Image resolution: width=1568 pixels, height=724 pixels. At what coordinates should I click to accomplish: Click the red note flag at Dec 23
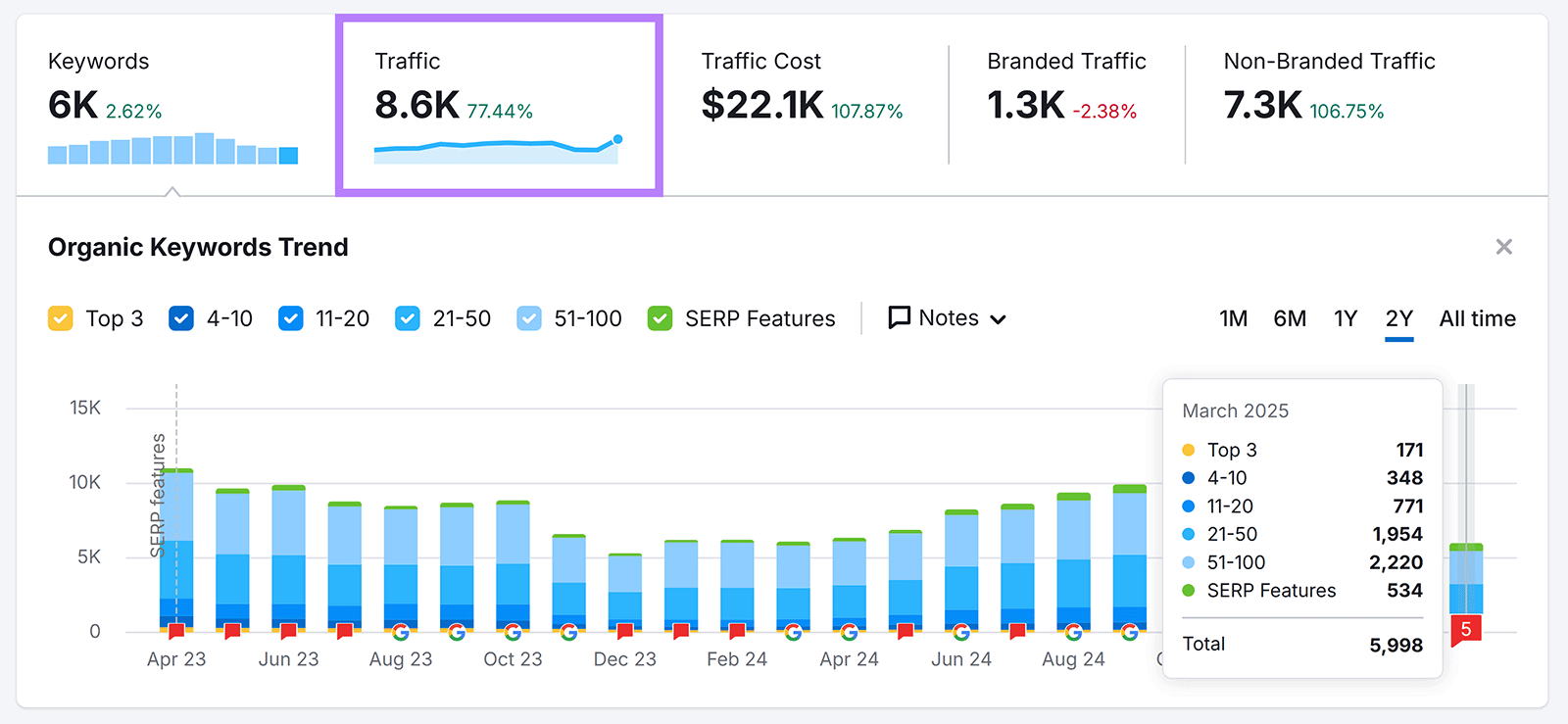click(624, 632)
